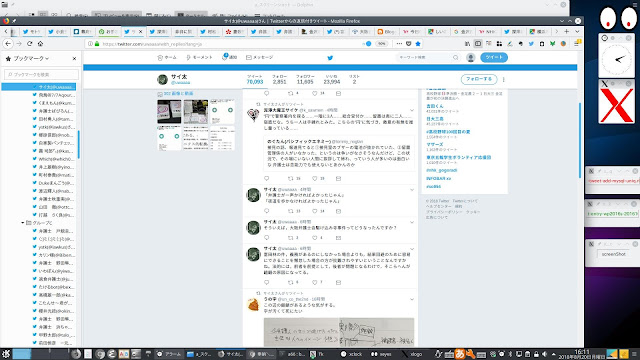Click the フォローする follow button
Viewport: 640px width, 360px height.
479,79
